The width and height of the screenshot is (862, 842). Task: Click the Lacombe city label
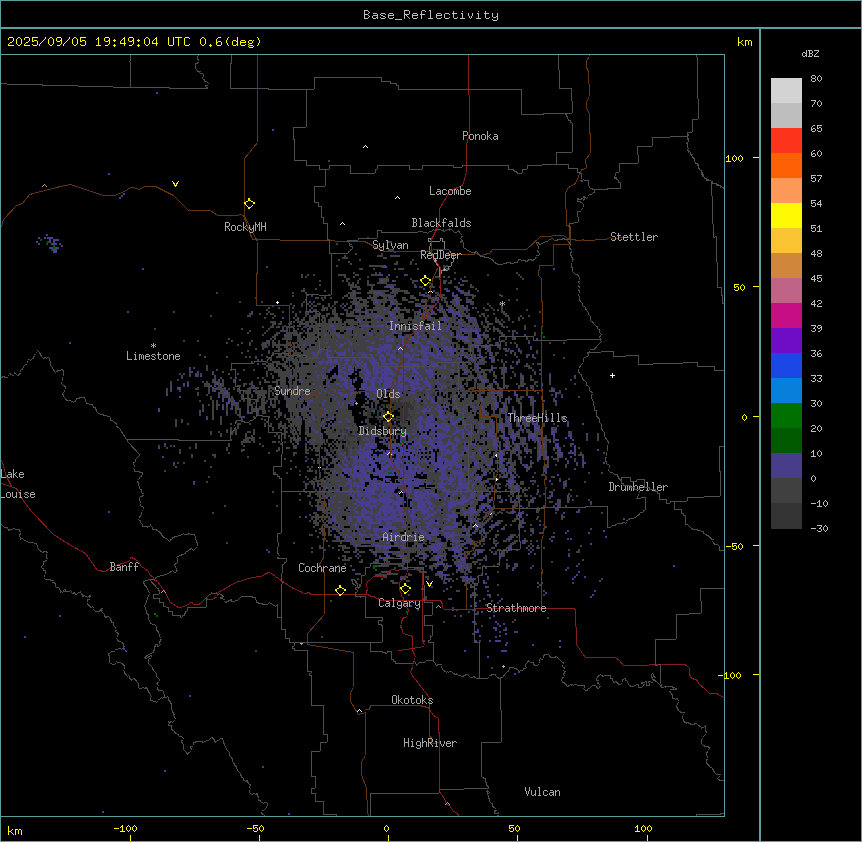coord(450,191)
